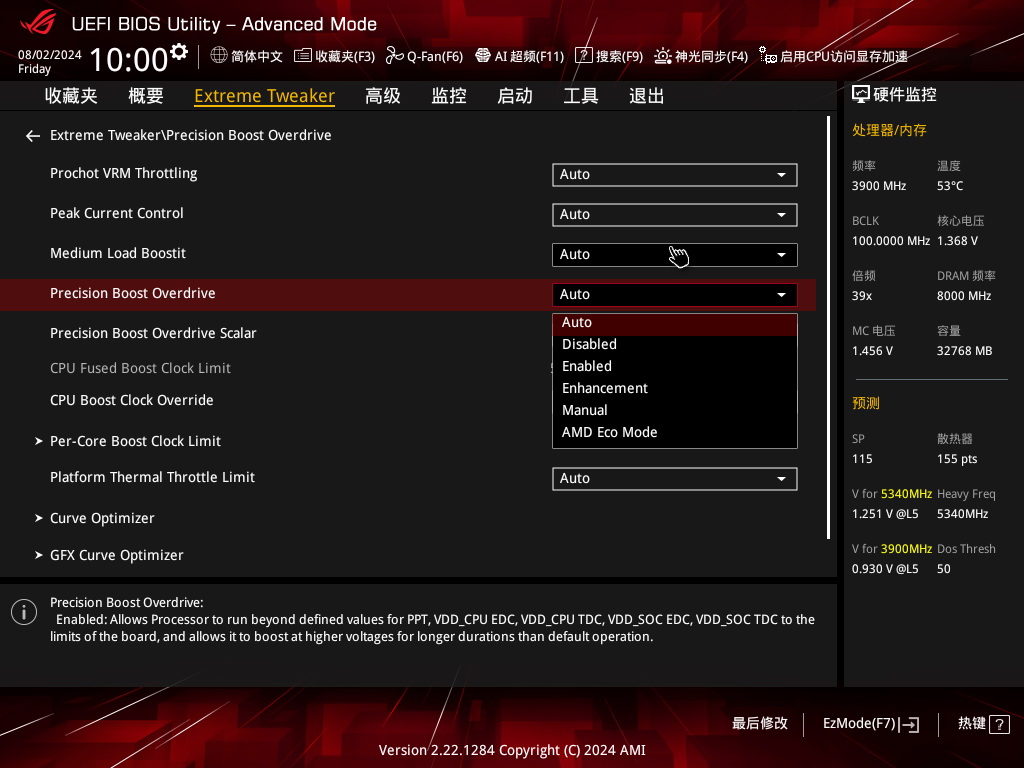Screen dimensions: 1024x768
Task: Collapse Precision Boost Overdrive dropdown
Action: point(675,295)
